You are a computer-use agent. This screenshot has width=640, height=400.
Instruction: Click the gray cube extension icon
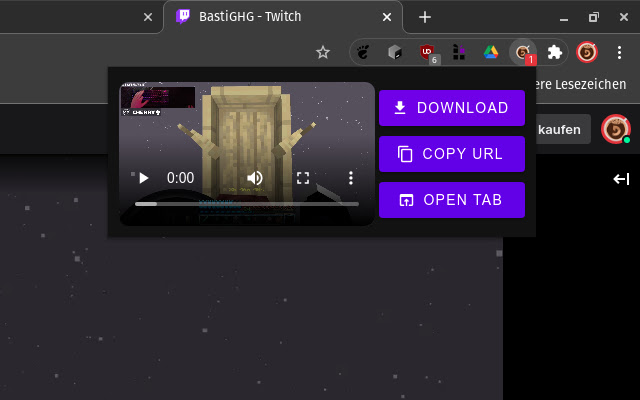[x=395, y=52]
